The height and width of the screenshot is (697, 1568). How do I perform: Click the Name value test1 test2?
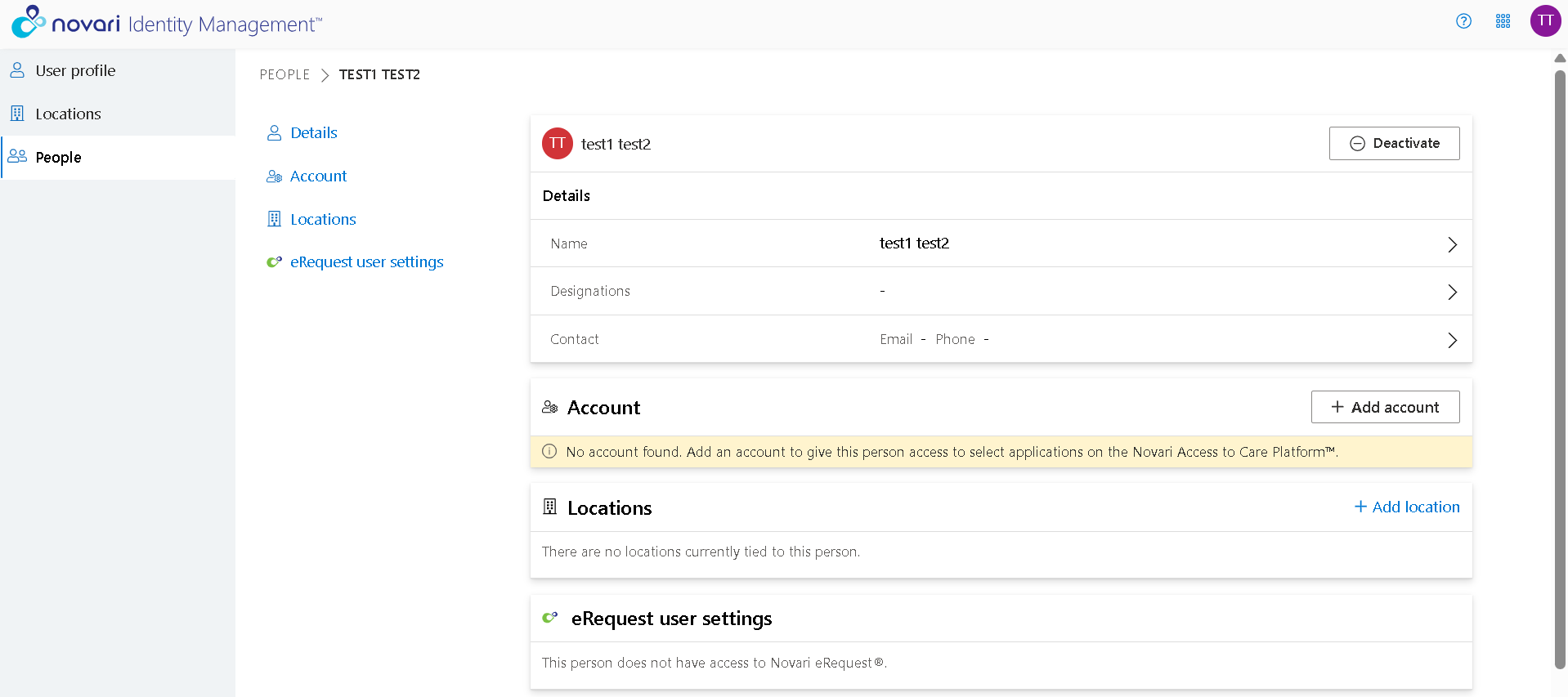point(914,244)
